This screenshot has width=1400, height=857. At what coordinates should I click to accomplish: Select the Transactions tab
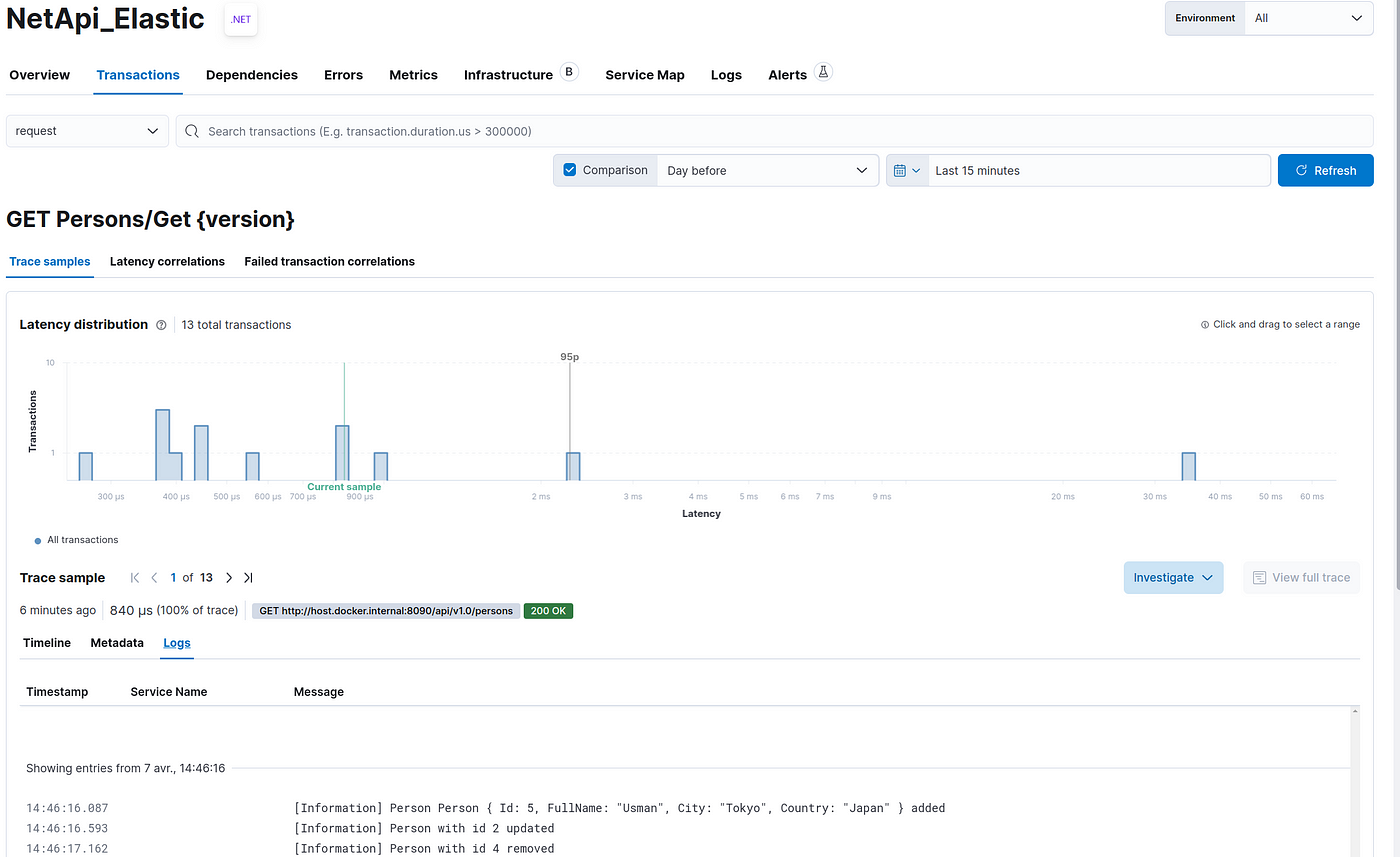tap(138, 75)
